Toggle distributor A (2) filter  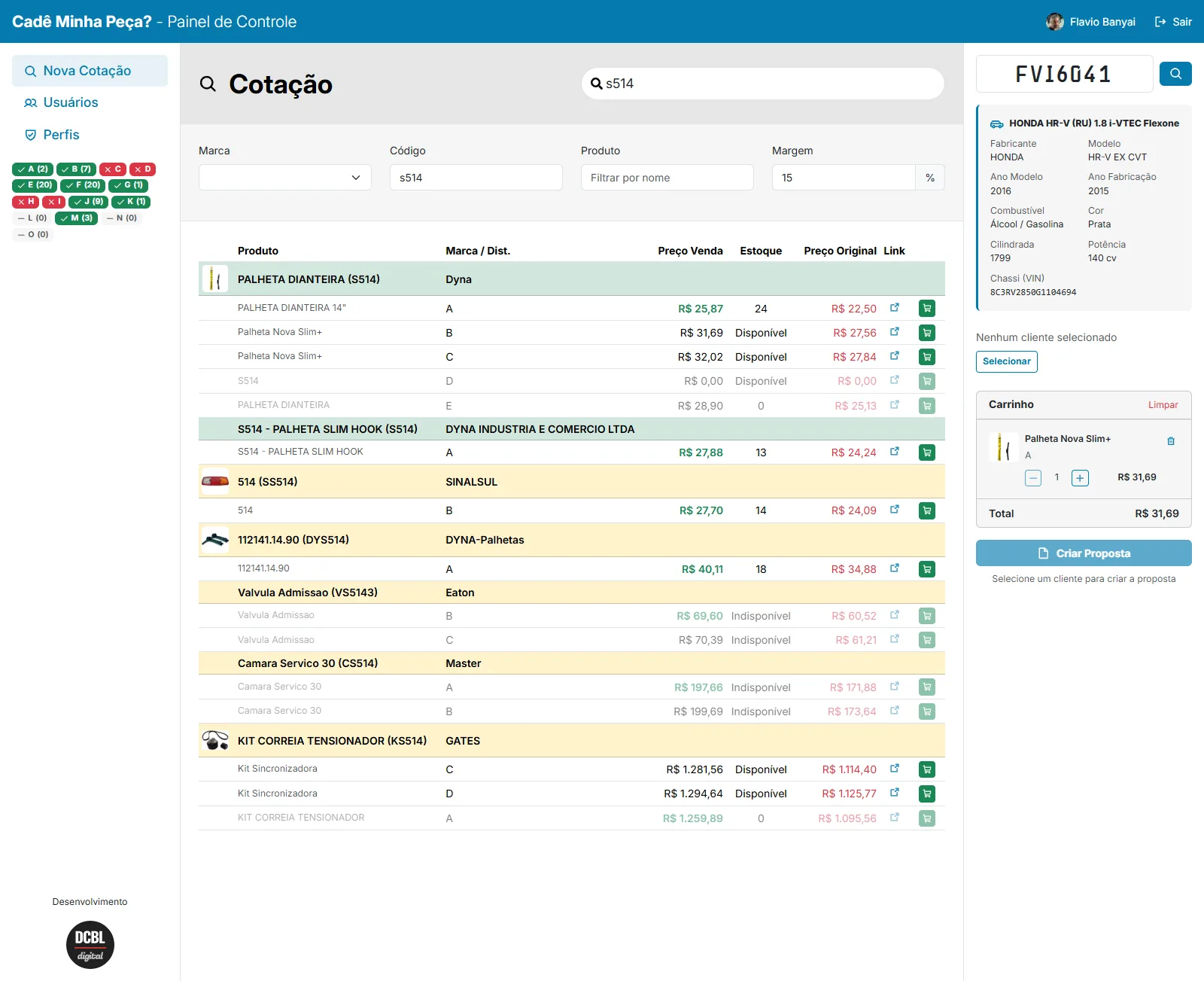[32, 169]
